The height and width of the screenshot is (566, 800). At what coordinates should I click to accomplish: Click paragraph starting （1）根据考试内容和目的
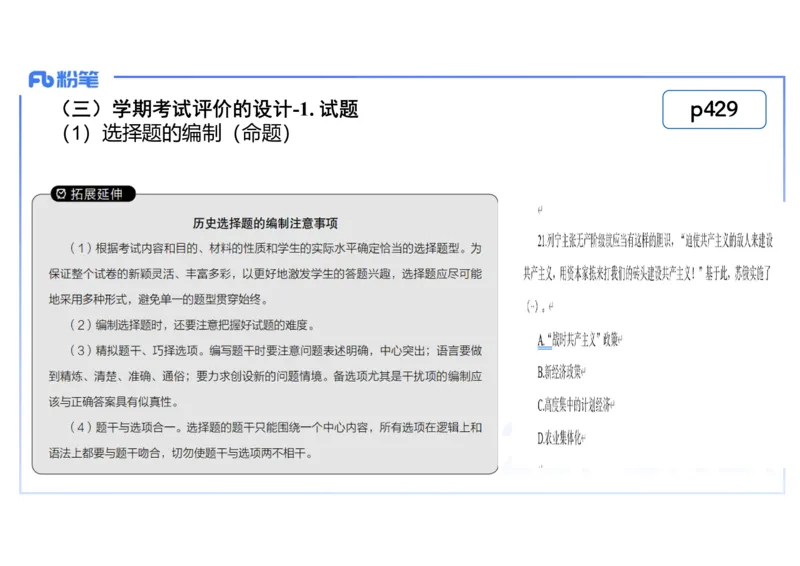pos(275,249)
